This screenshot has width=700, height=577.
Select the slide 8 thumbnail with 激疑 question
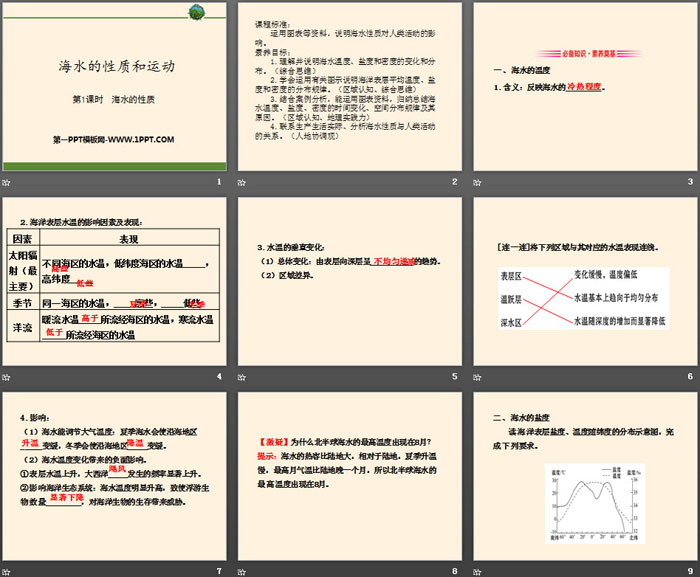(349, 476)
